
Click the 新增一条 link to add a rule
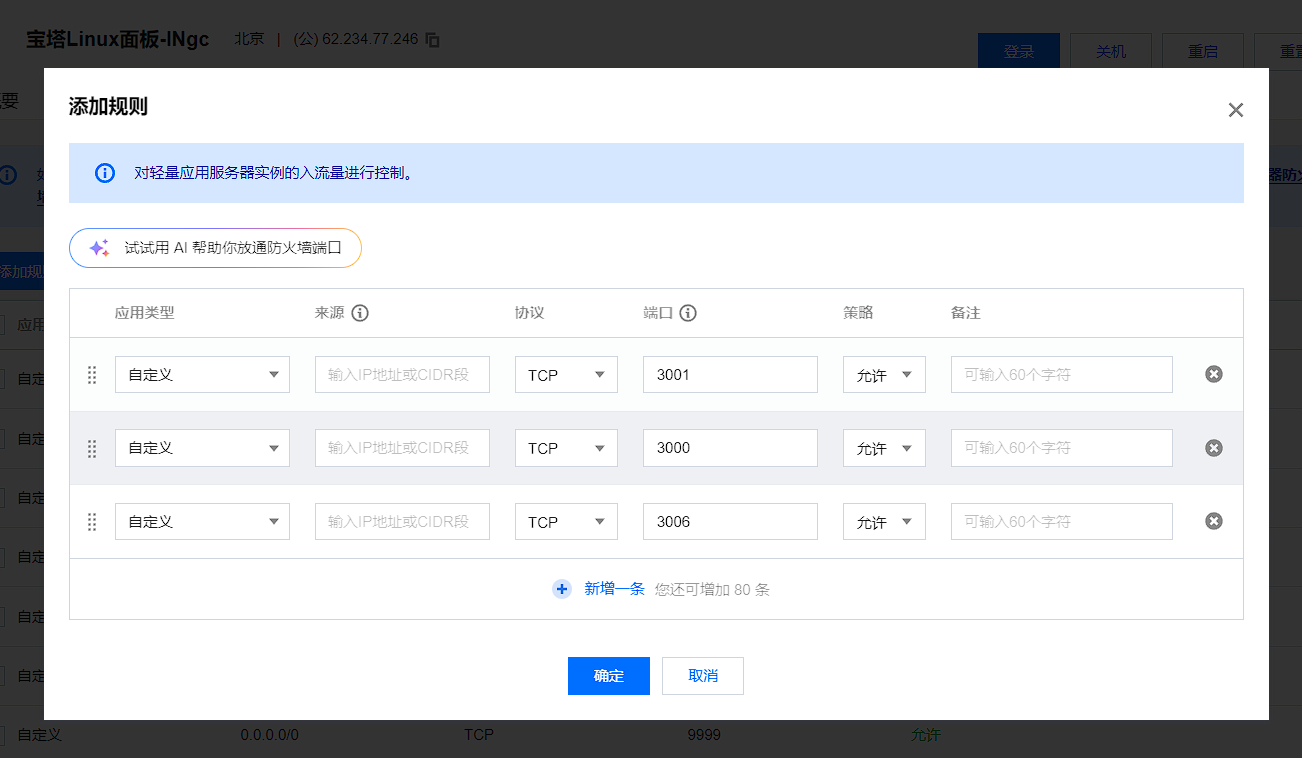(614, 589)
